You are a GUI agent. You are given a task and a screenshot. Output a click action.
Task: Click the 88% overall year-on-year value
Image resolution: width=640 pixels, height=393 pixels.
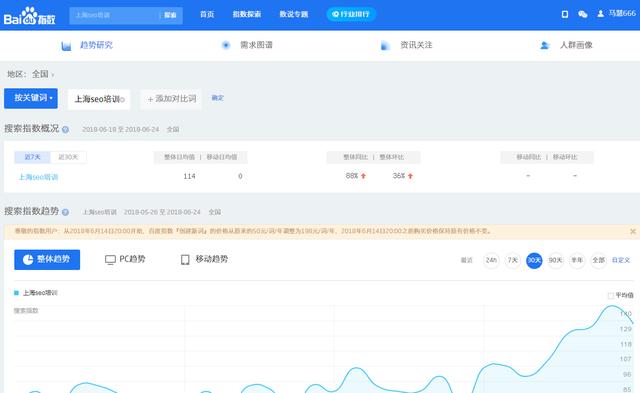[352, 175]
